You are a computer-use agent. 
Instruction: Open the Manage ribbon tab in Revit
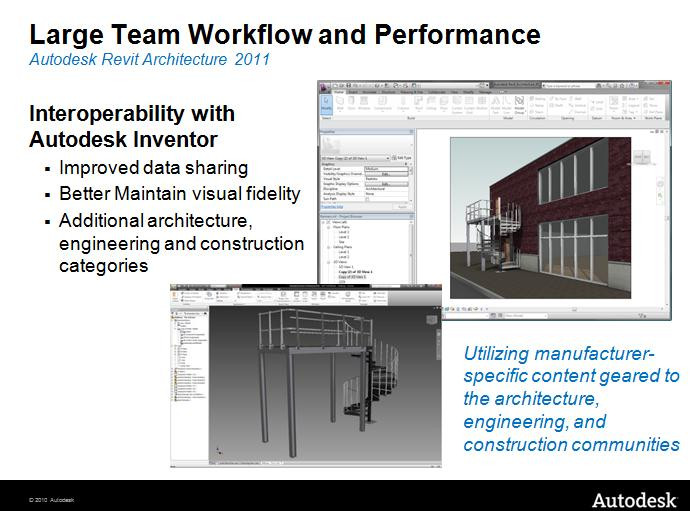485,92
